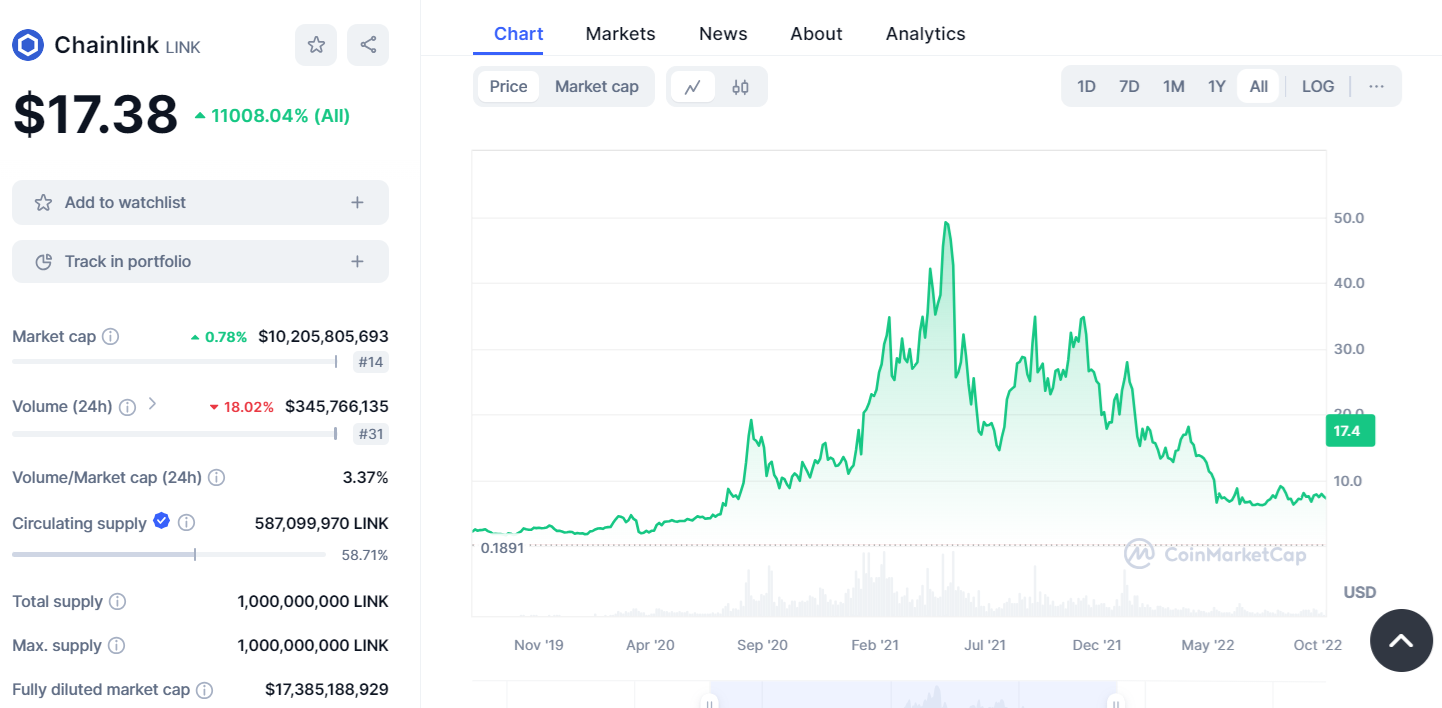
Task: Click the verified badge beside Circulating supply
Action: [161, 521]
